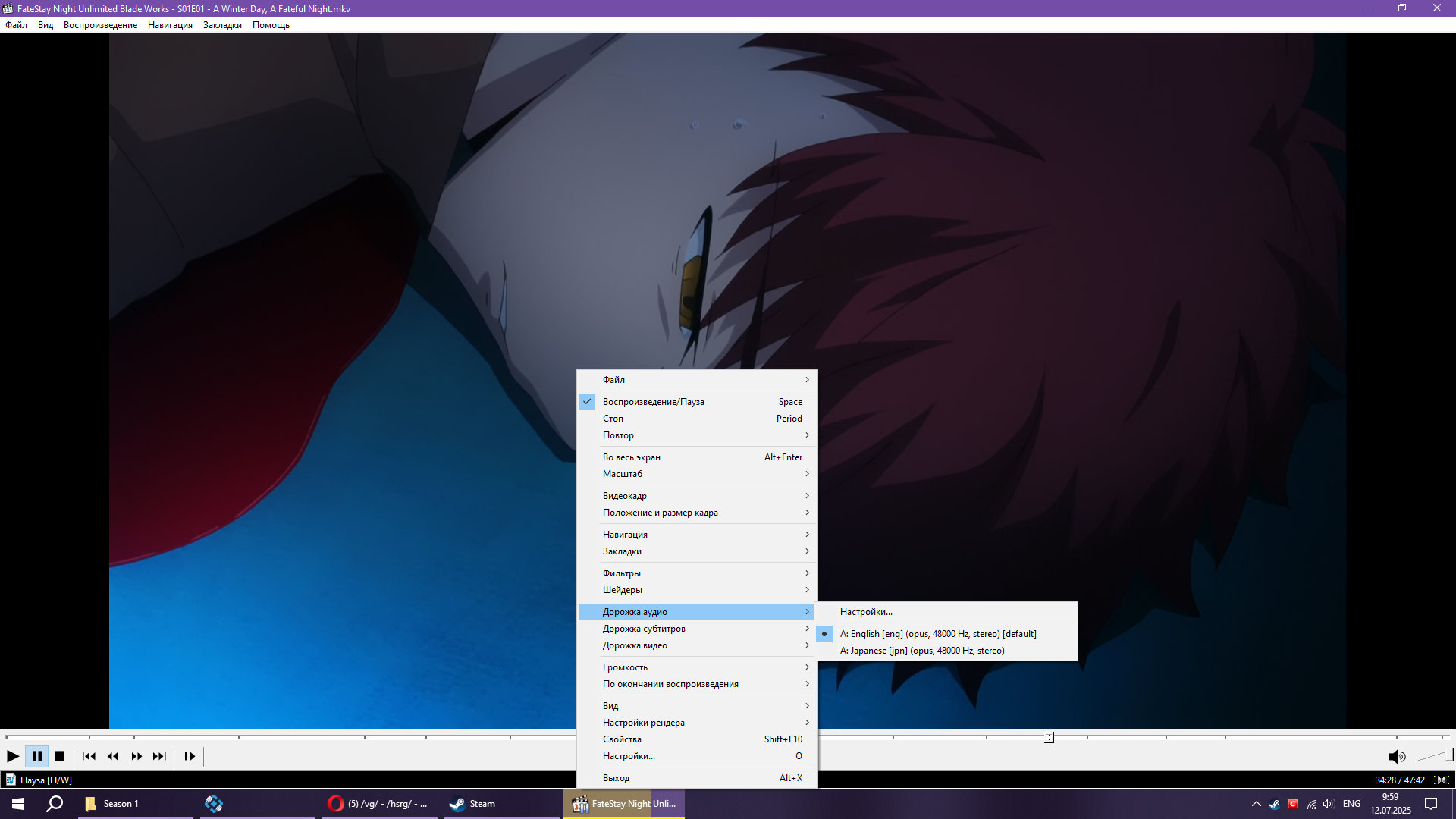Click the Steam icon in system tray
Viewport: 1456px width, 819px height.
[1275, 804]
